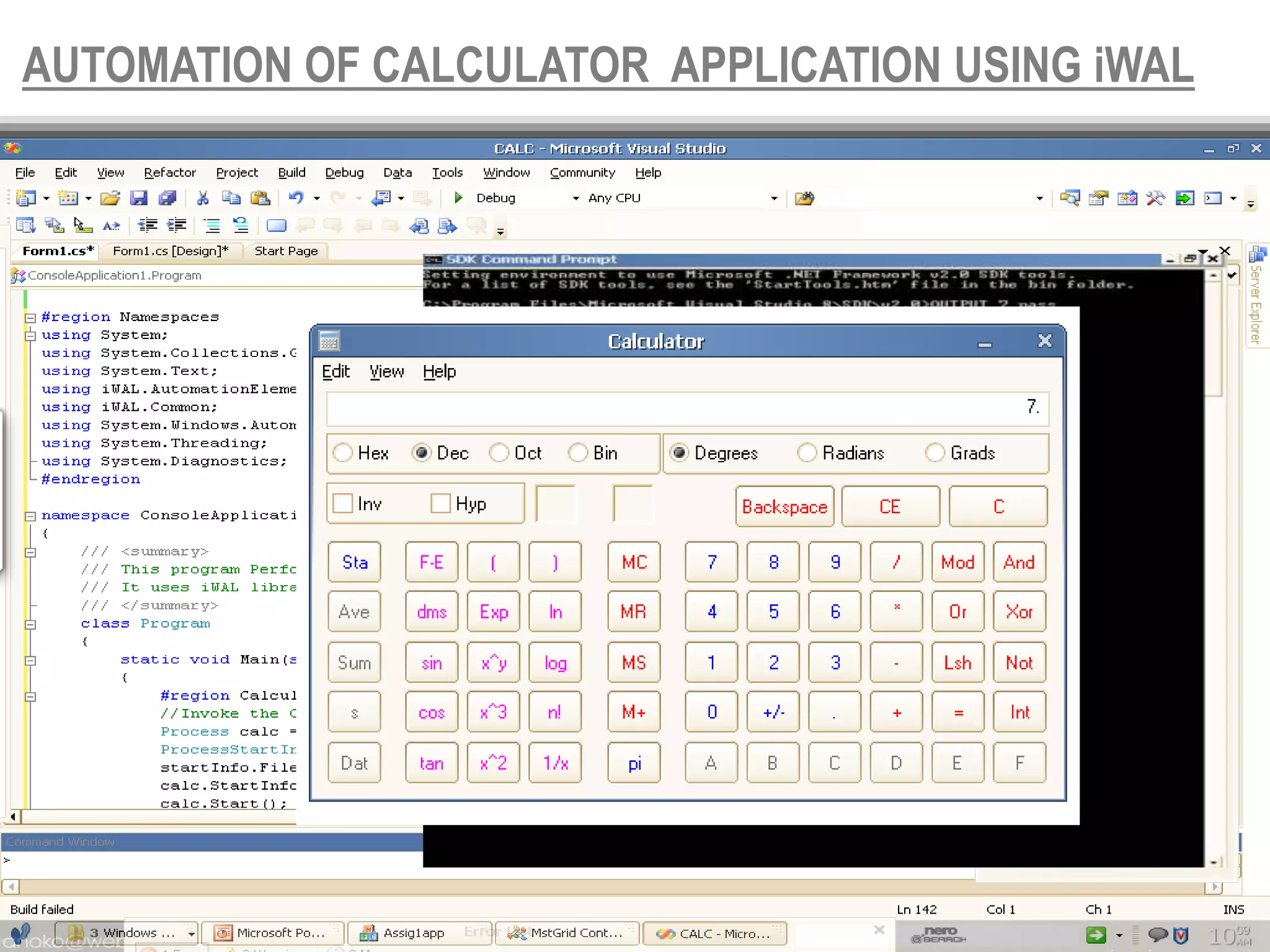The height and width of the screenshot is (952, 1270).
Task: Open Microsoft PowerPoint from the taskbar
Action: (x=273, y=933)
